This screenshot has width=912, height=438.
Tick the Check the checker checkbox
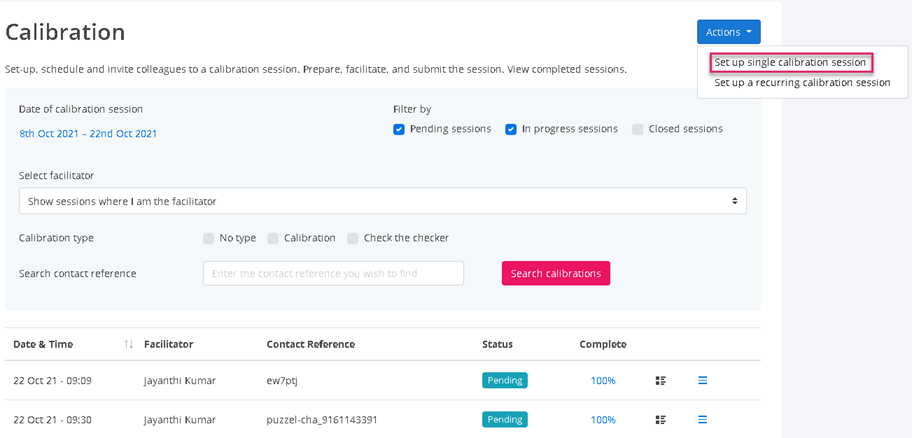coord(353,238)
